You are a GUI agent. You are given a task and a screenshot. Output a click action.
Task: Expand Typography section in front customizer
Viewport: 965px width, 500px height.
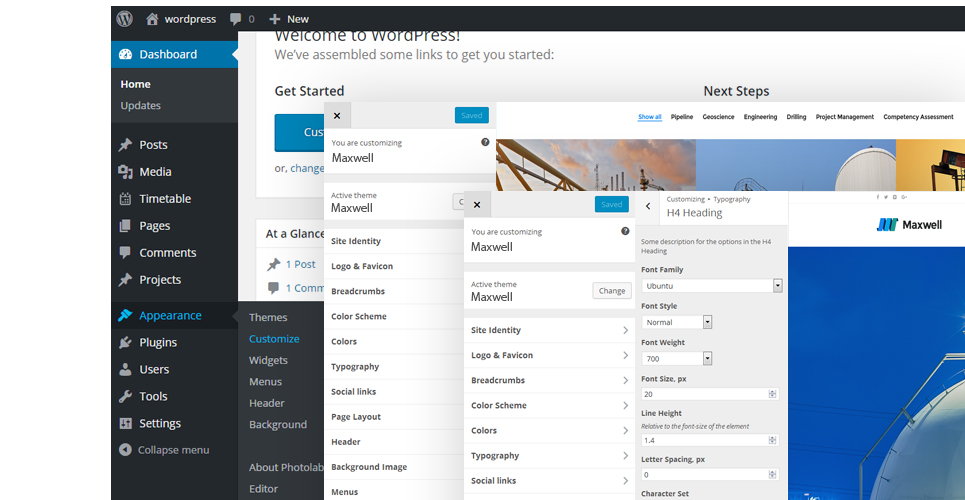tap(549, 456)
